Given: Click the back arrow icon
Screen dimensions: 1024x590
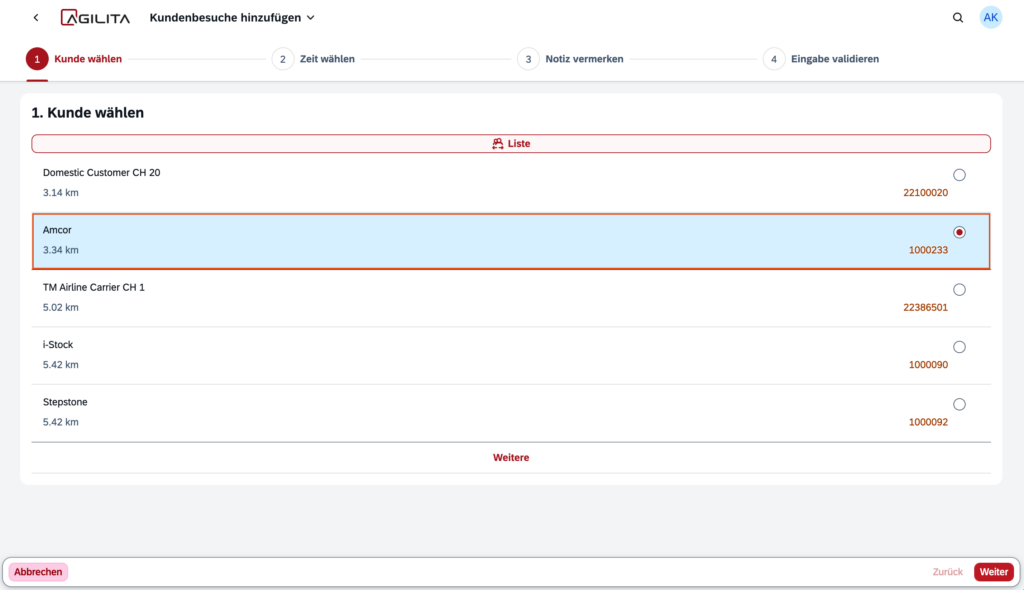Looking at the screenshot, I should 36,18.
